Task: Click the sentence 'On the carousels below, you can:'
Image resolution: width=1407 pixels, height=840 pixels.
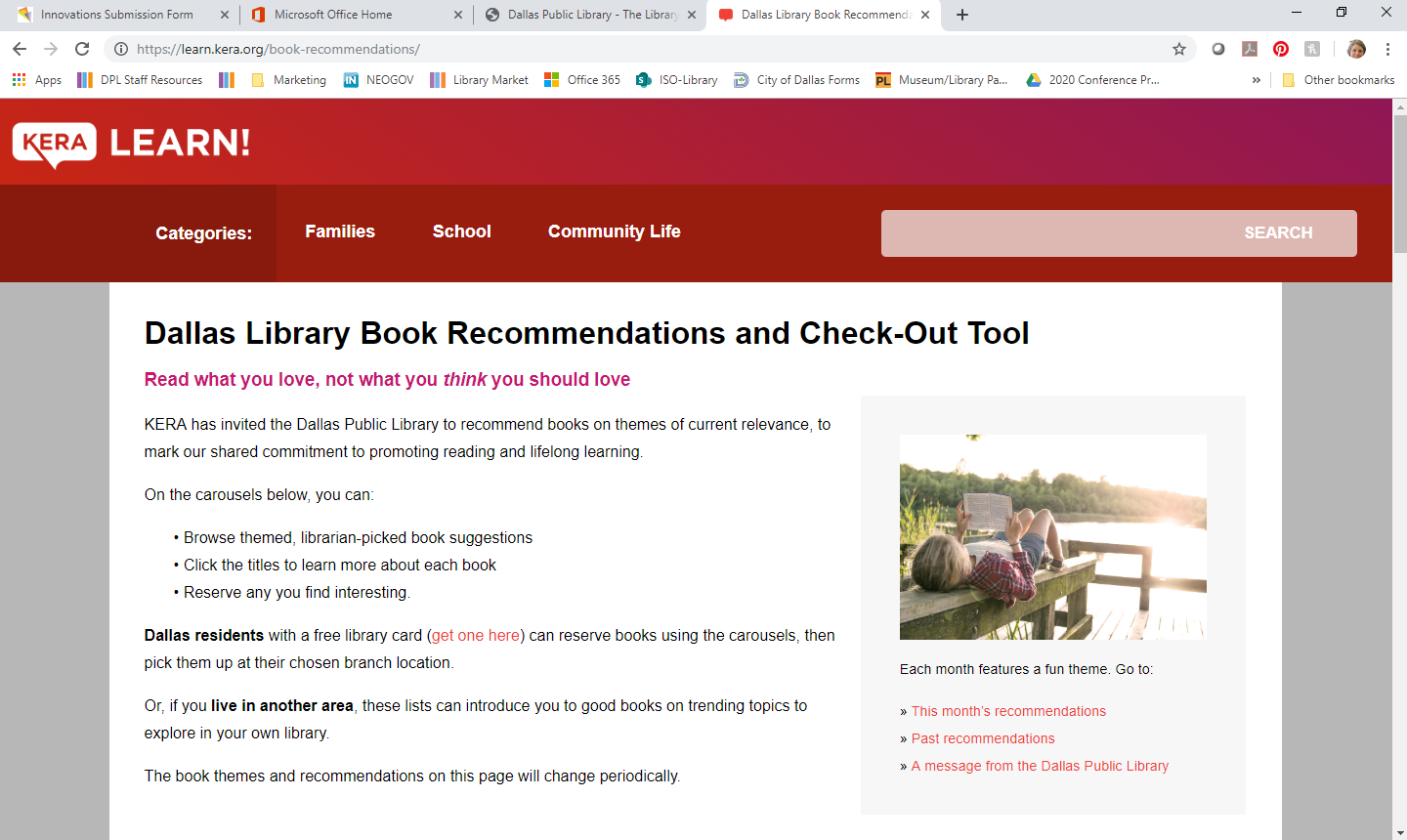Action: click(x=259, y=494)
